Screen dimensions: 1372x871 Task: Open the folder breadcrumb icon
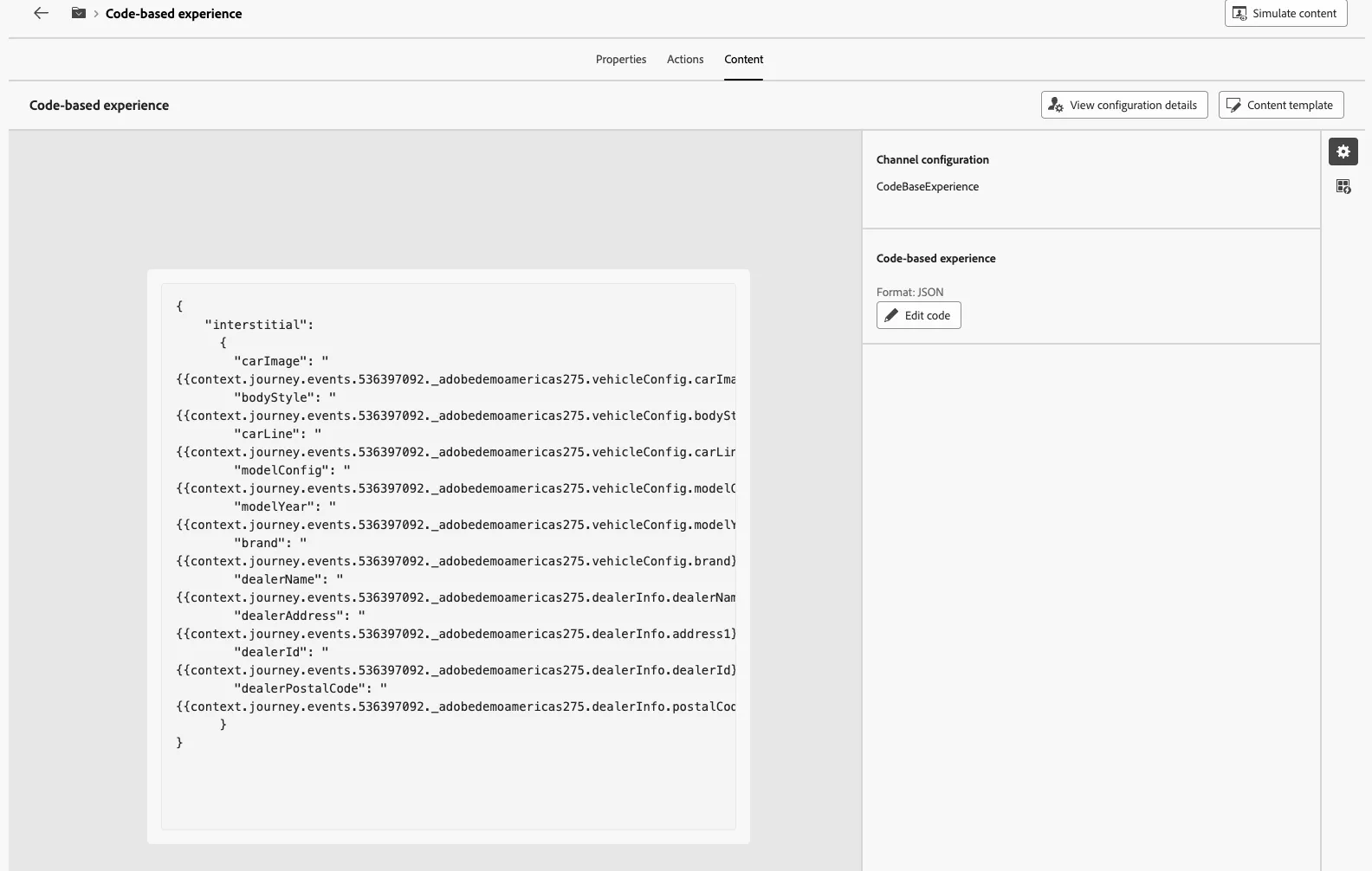click(79, 13)
